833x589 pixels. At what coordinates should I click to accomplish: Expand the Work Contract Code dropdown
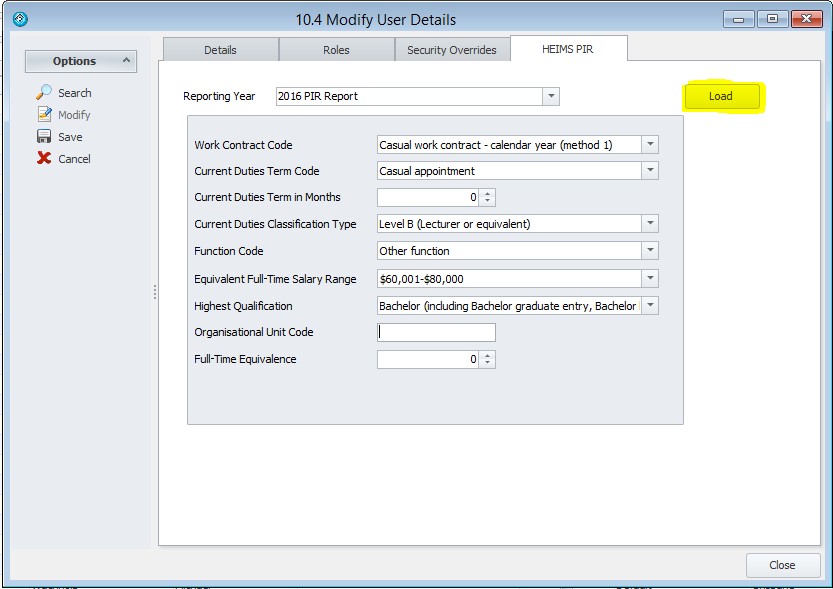click(650, 145)
